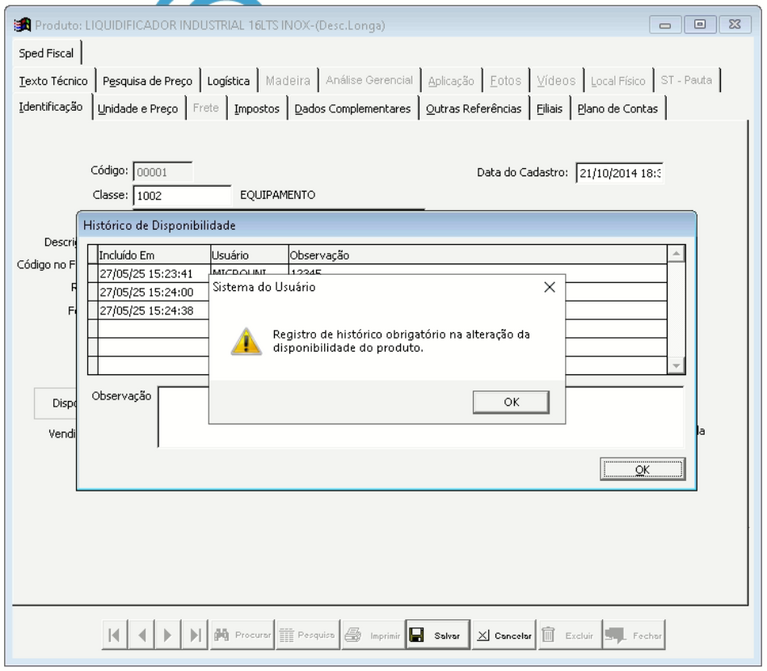Click the Classe input field

click(x=182, y=196)
